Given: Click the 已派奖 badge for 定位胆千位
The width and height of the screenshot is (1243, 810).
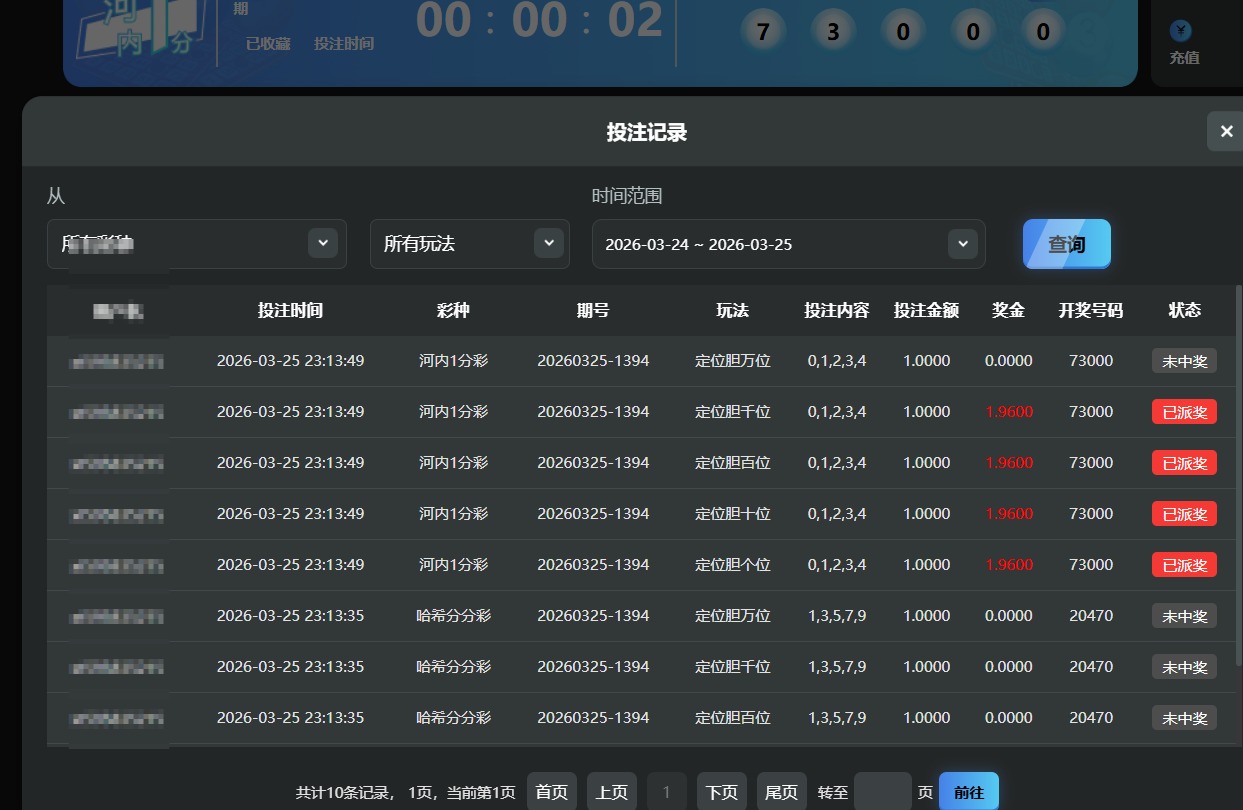Looking at the screenshot, I should 1184,412.
